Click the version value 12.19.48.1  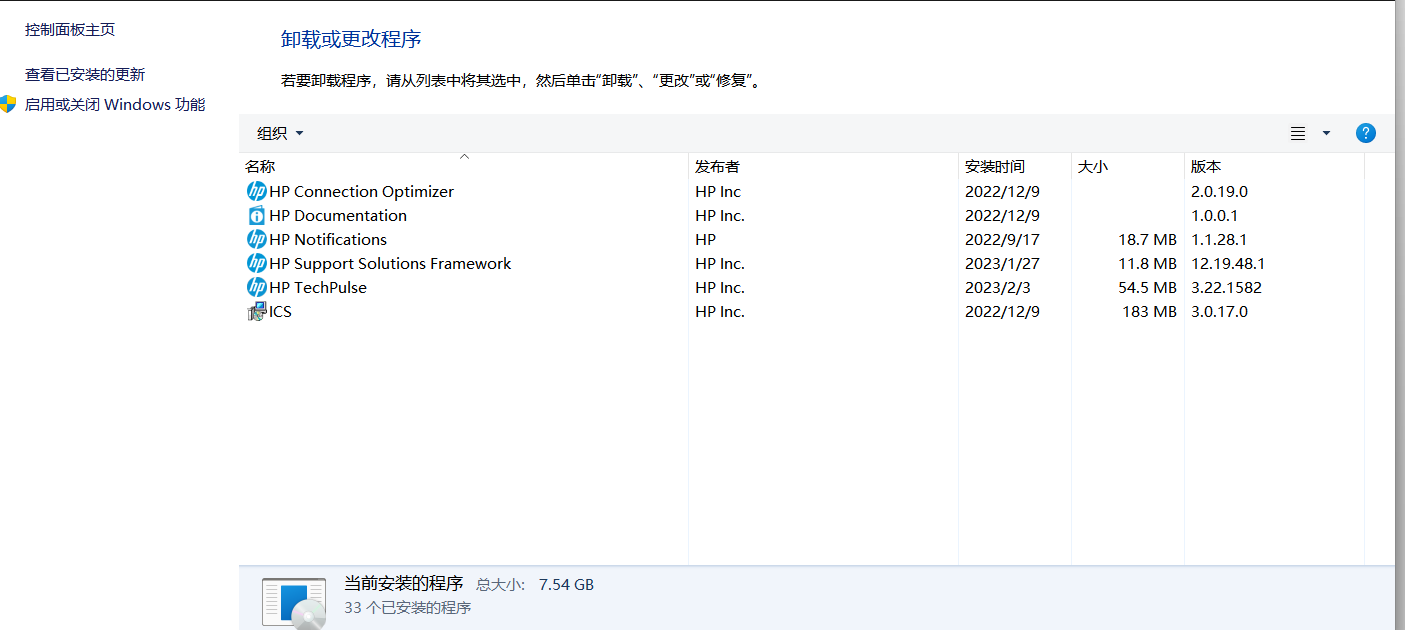pos(1228,263)
